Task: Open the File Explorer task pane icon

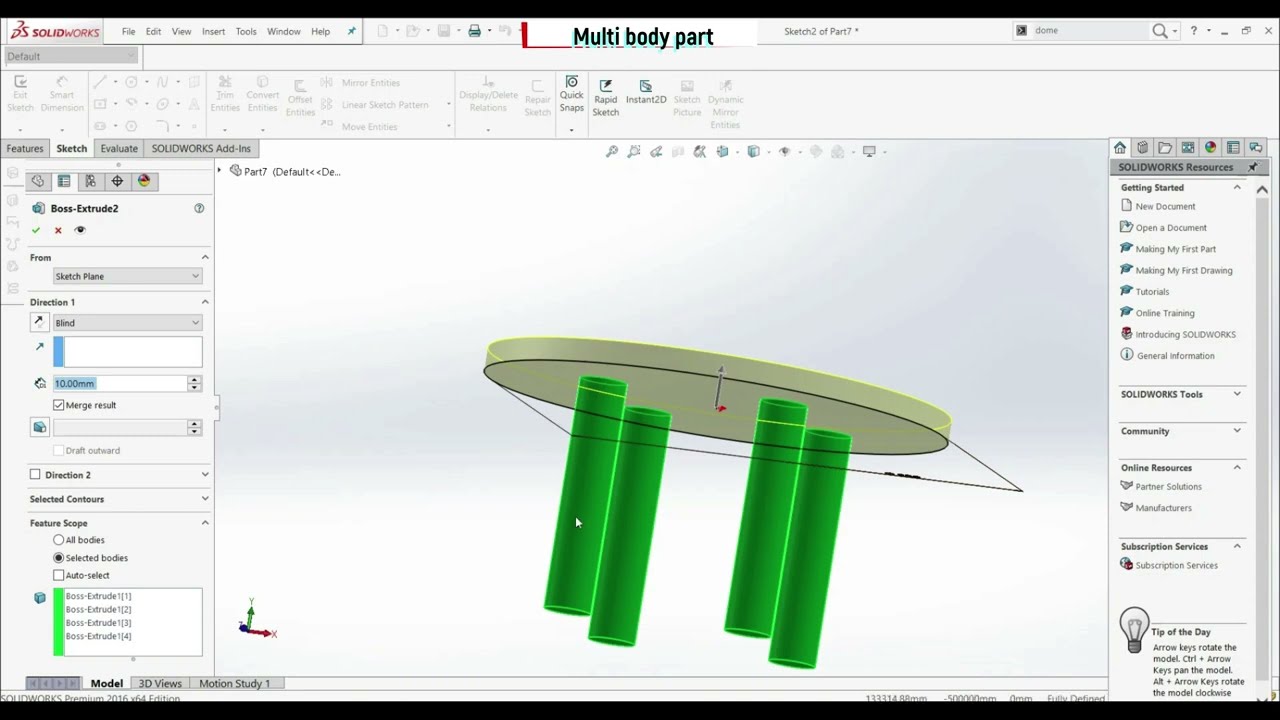Action: pyautogui.click(x=1165, y=148)
